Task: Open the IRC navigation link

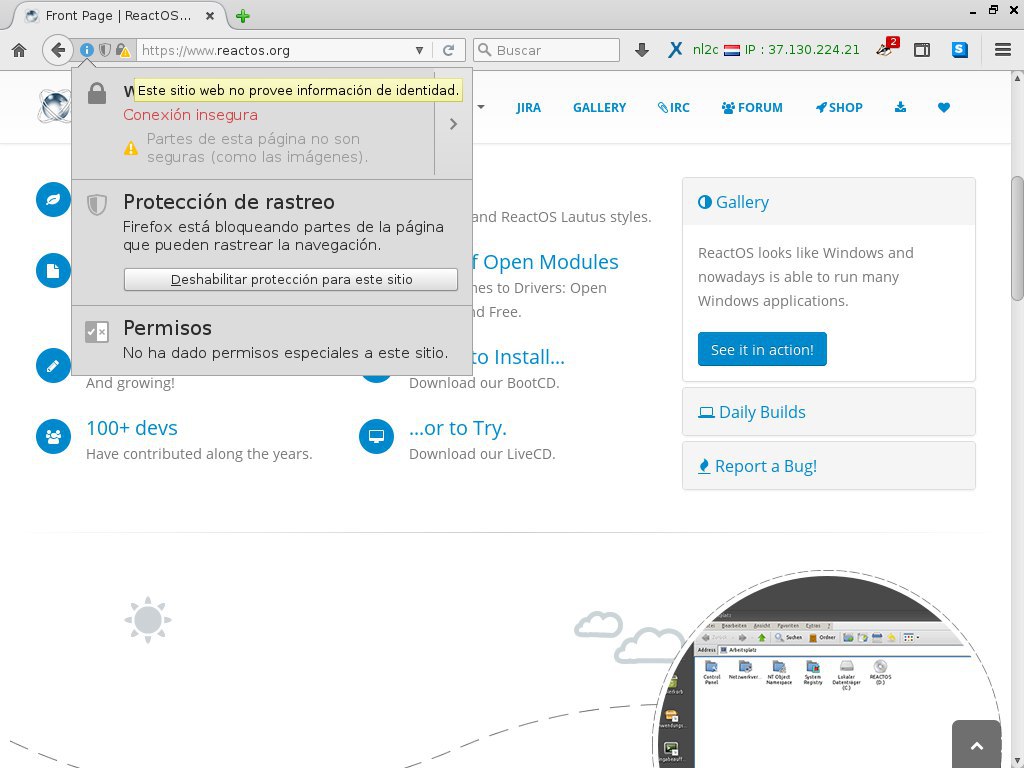Action: click(673, 108)
